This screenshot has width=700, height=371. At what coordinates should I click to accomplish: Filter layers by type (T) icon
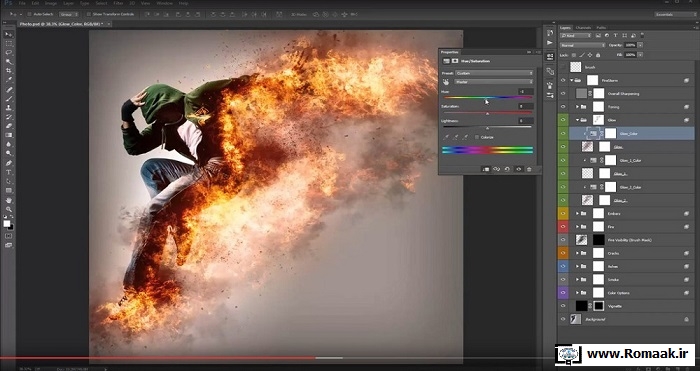coord(615,35)
